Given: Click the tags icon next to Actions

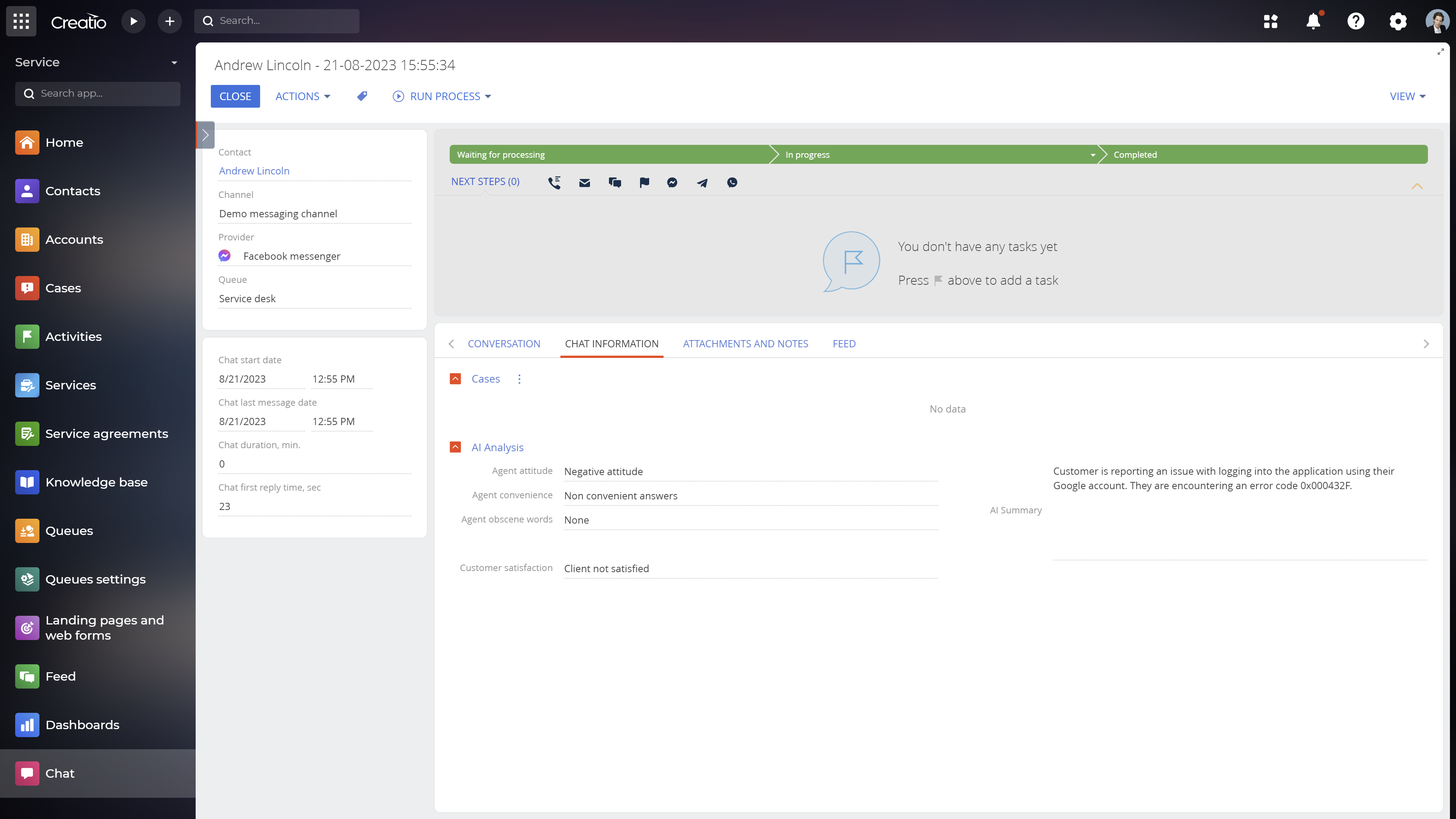Looking at the screenshot, I should coord(362,96).
